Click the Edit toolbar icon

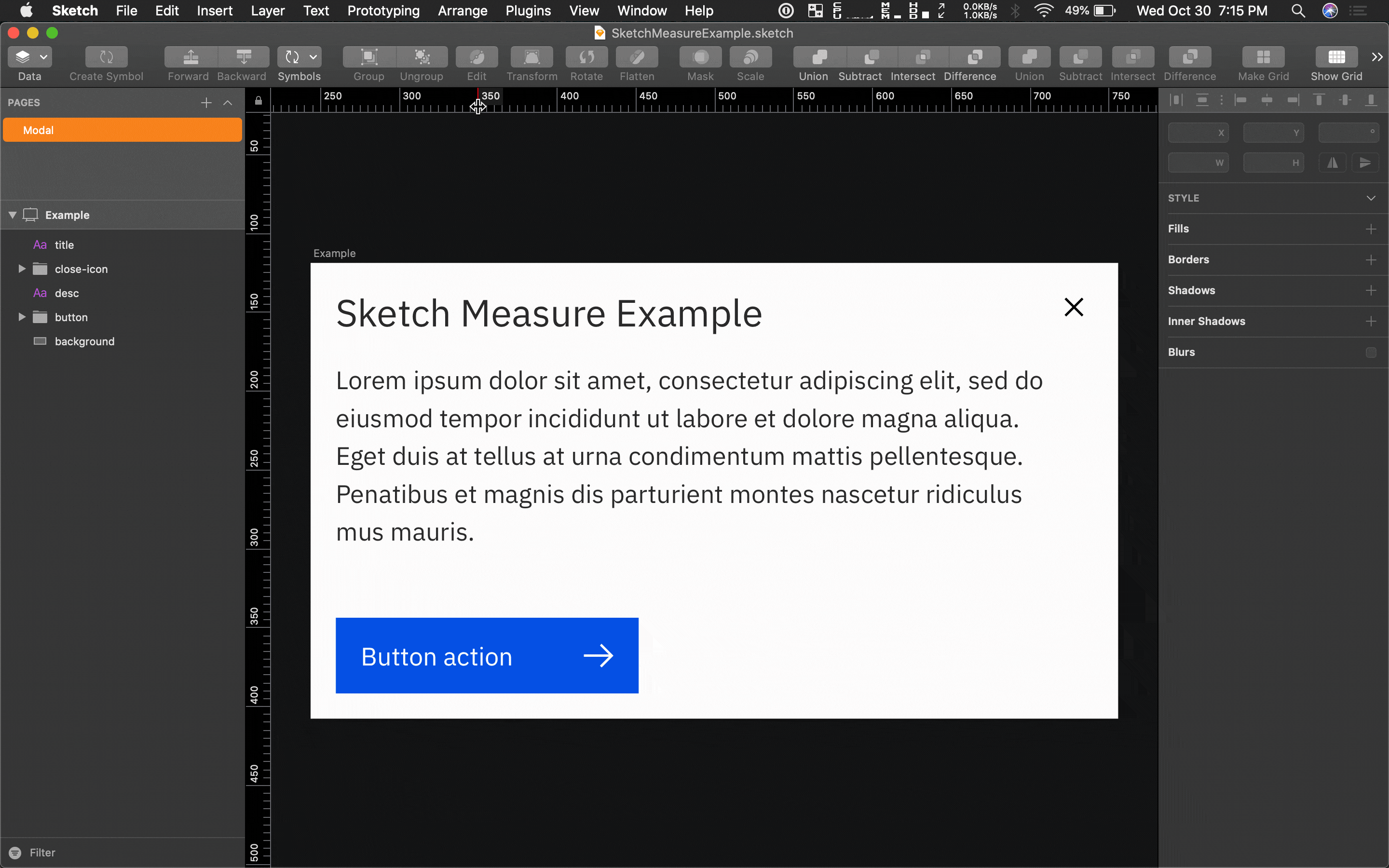(x=477, y=57)
